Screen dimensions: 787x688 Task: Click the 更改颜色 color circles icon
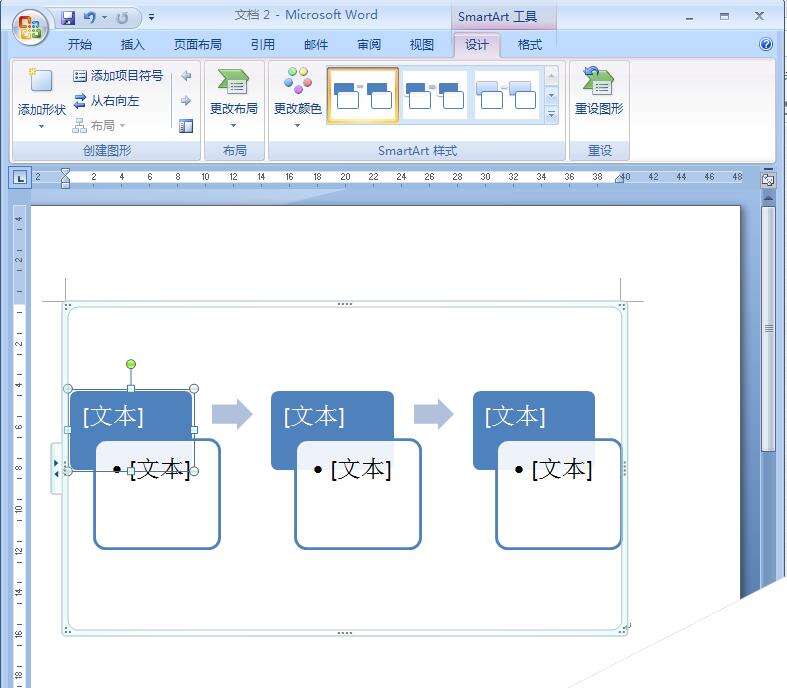[298, 80]
